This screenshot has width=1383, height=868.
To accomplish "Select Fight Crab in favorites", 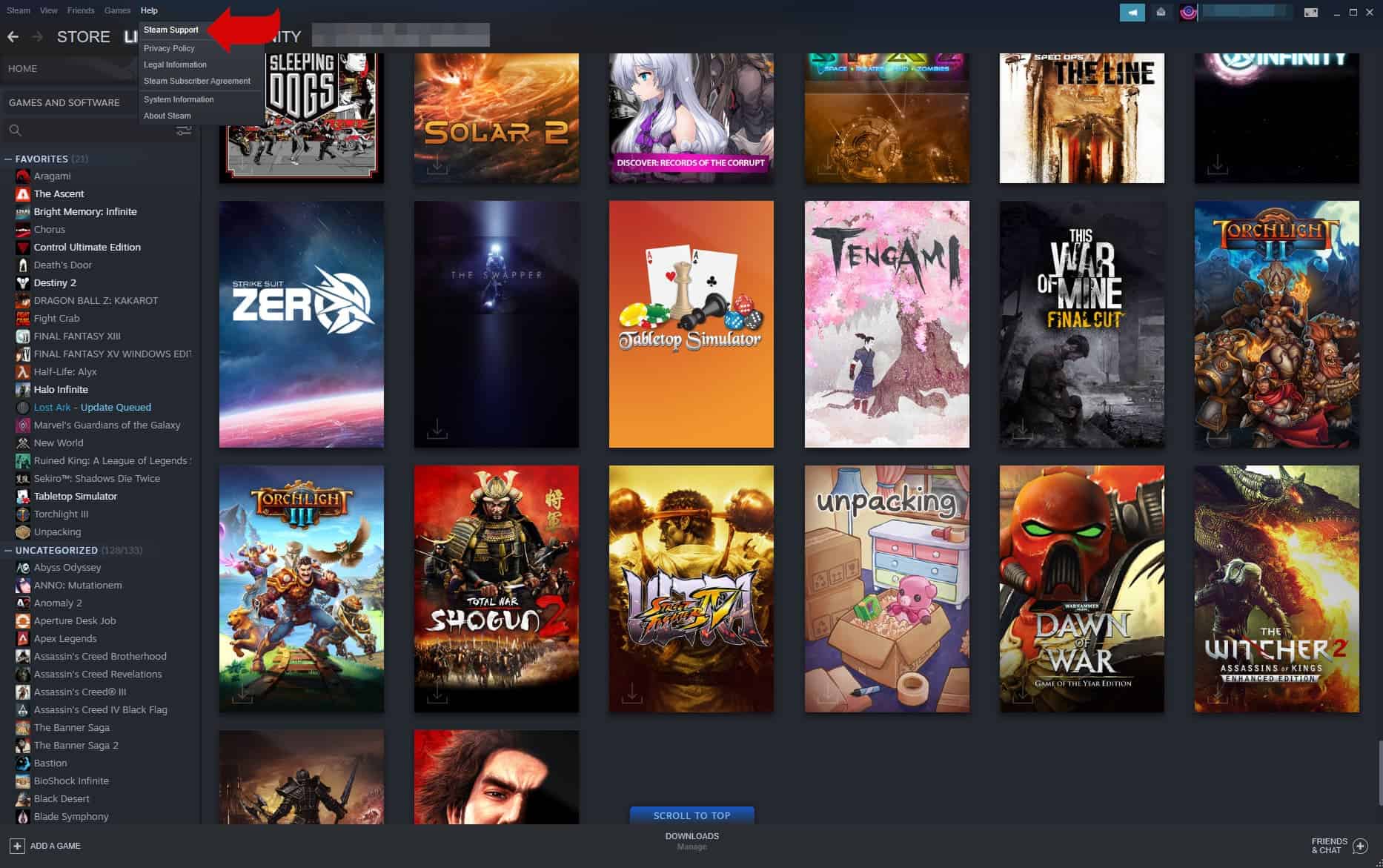I will pos(56,318).
